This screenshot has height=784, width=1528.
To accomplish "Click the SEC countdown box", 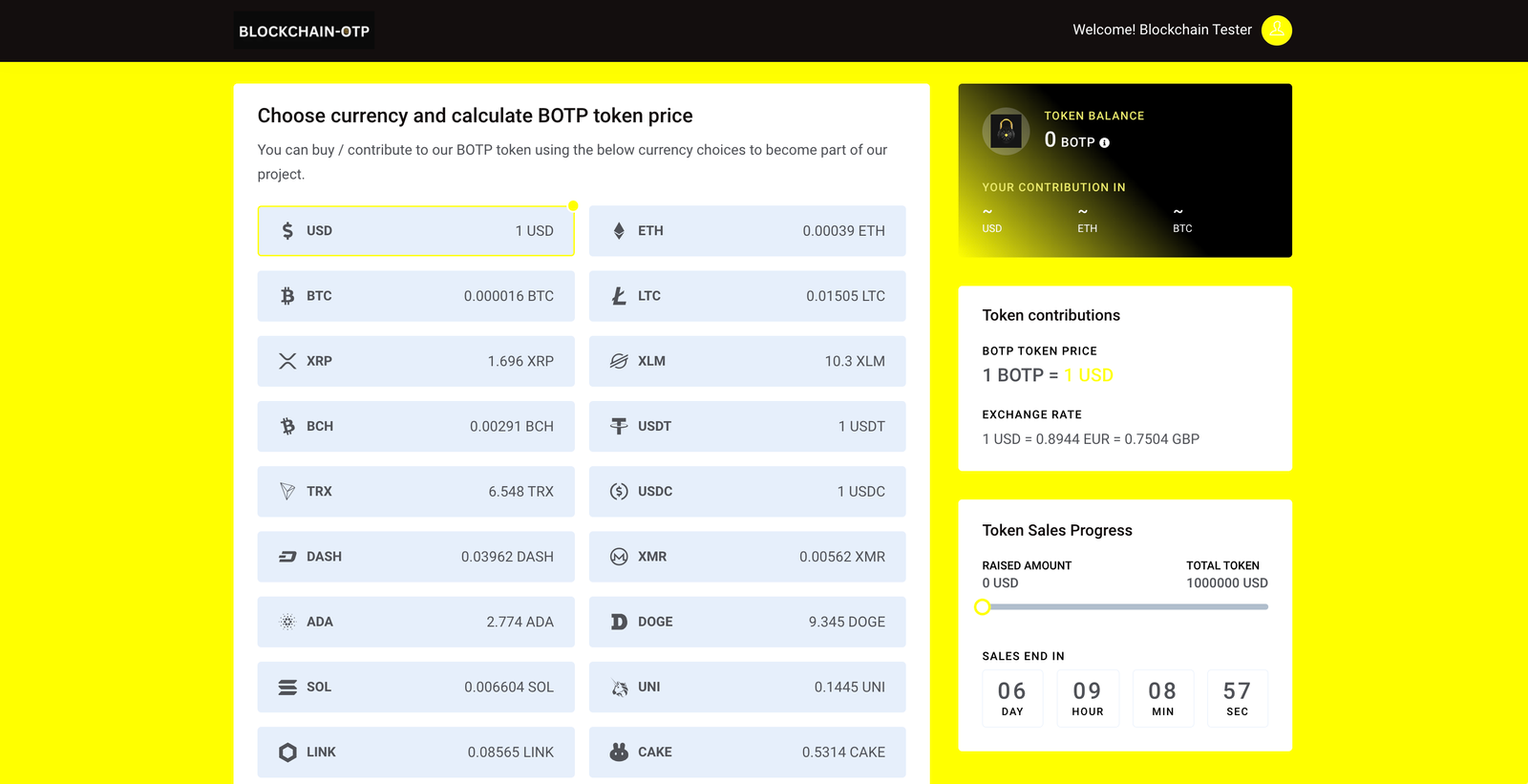I will pos(1238,699).
